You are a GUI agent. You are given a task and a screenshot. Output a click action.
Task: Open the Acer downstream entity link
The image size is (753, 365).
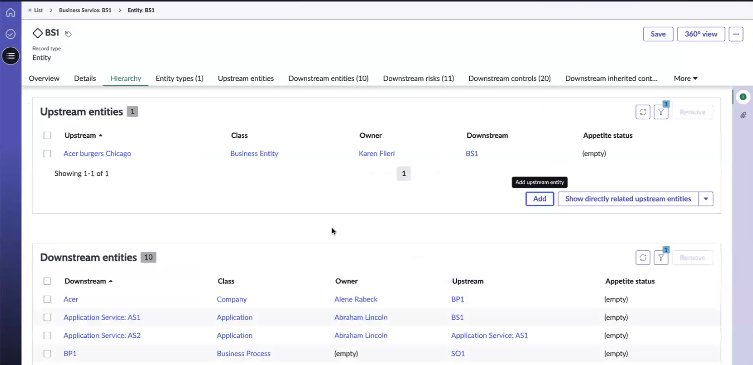point(71,299)
